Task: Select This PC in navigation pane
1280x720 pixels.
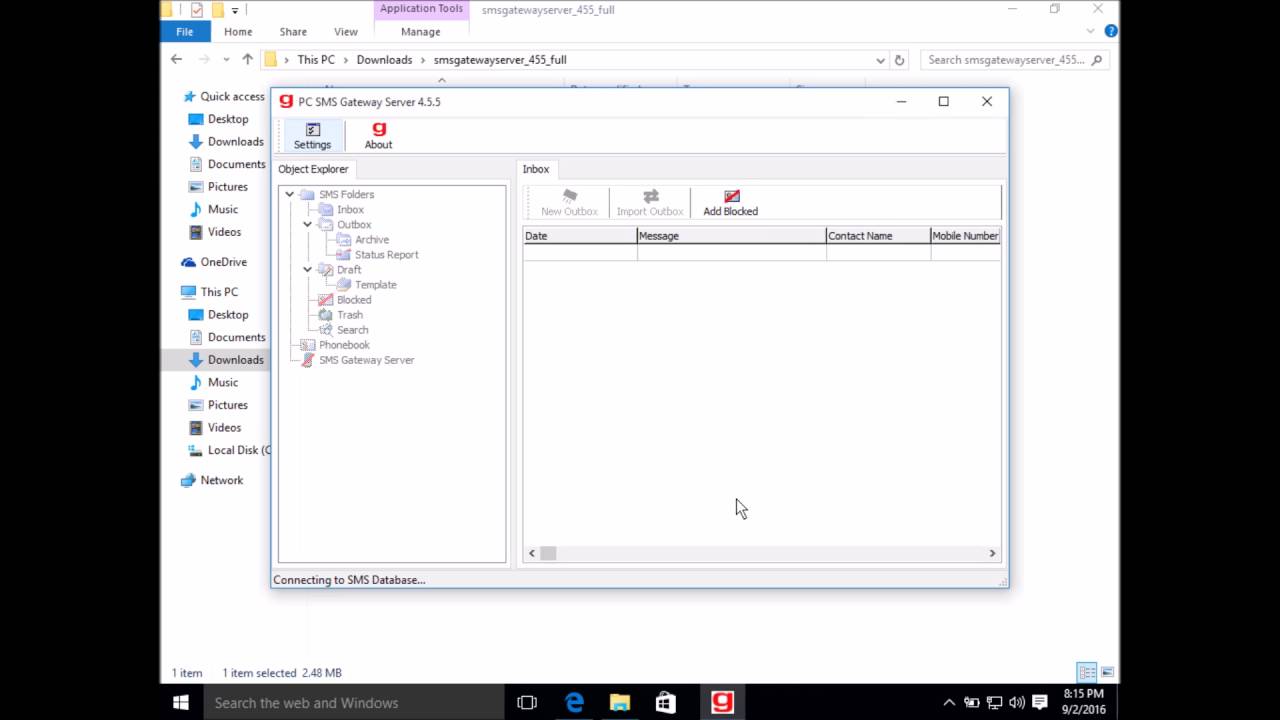Action: (x=219, y=292)
